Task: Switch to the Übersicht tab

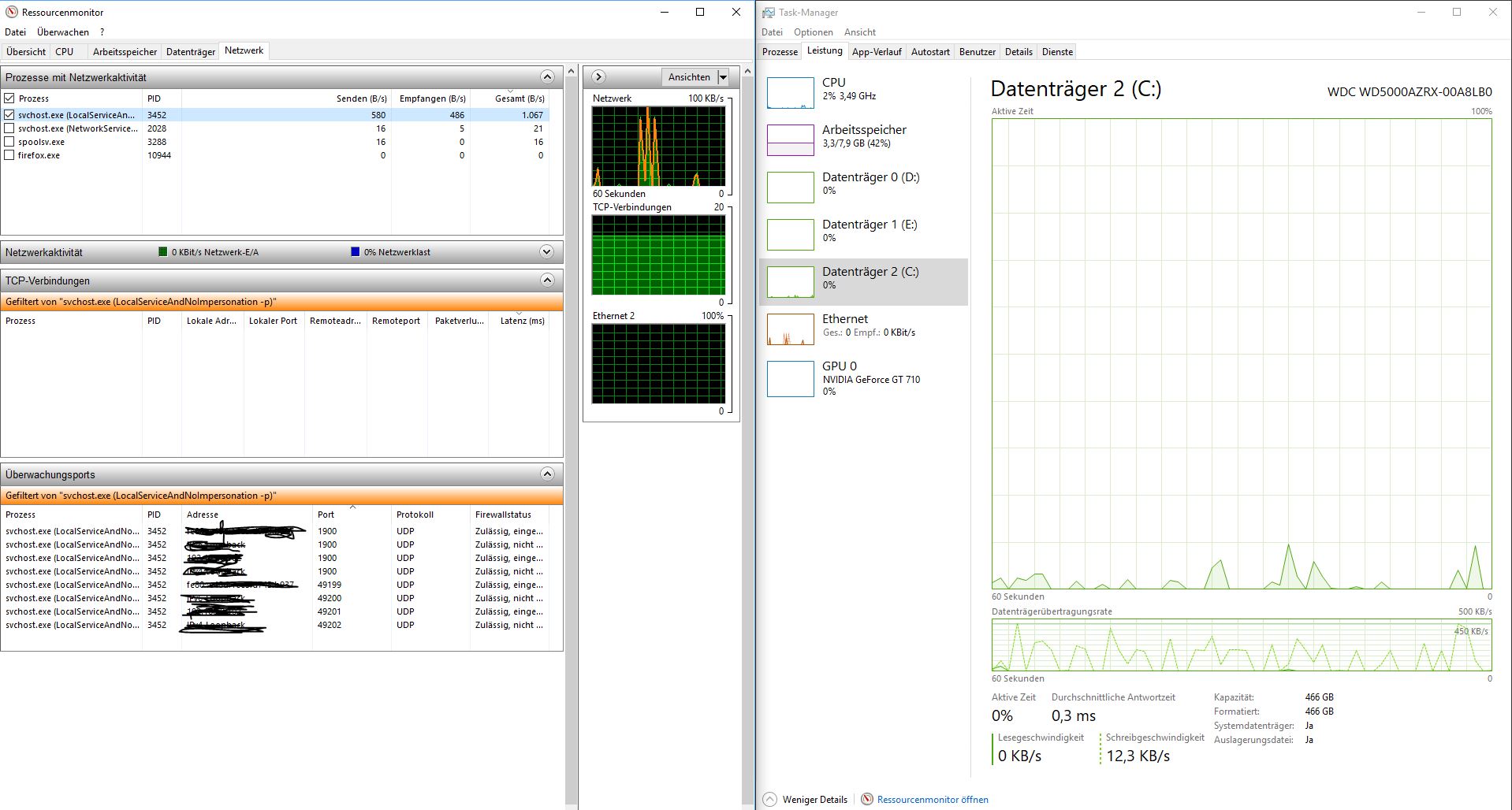Action: [x=26, y=52]
